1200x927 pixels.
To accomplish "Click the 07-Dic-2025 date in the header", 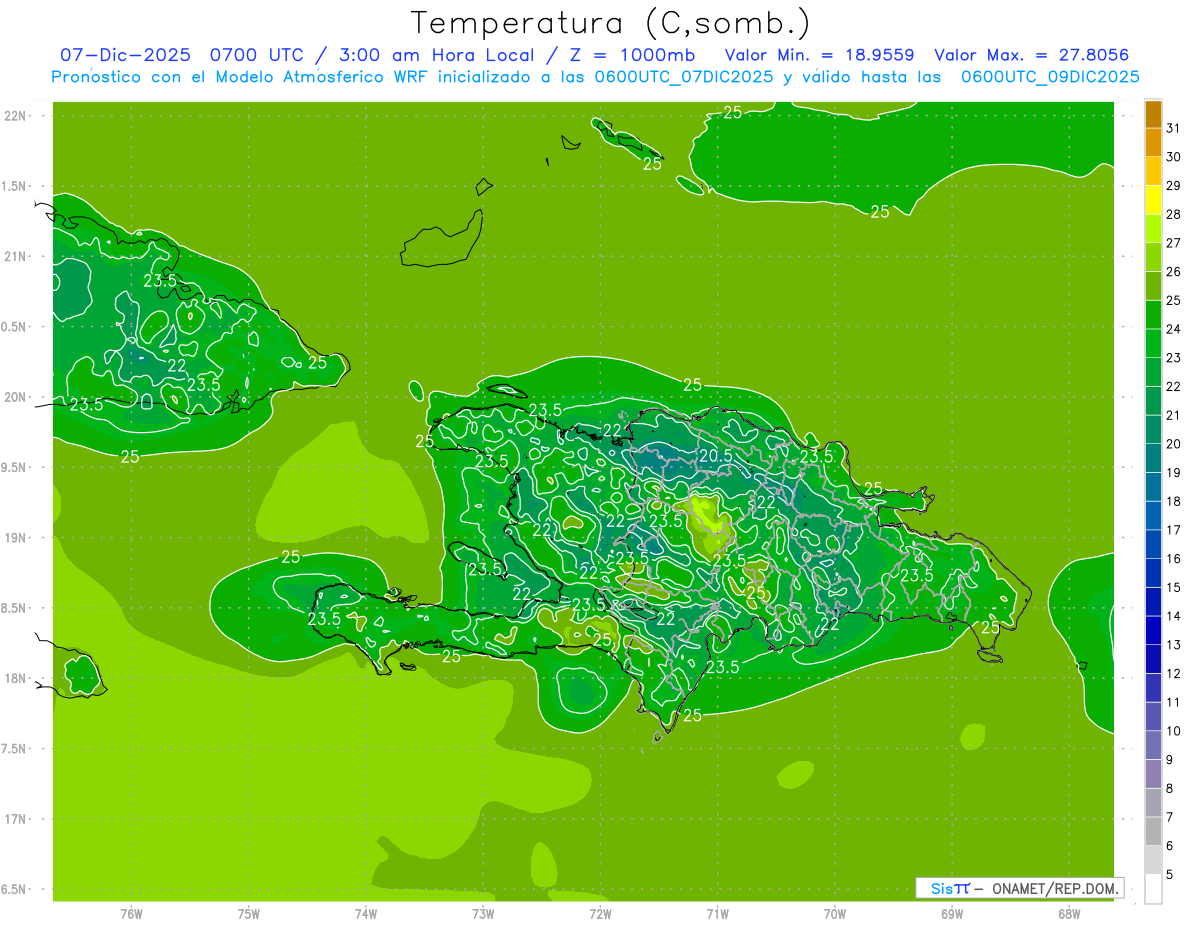I will [125, 55].
